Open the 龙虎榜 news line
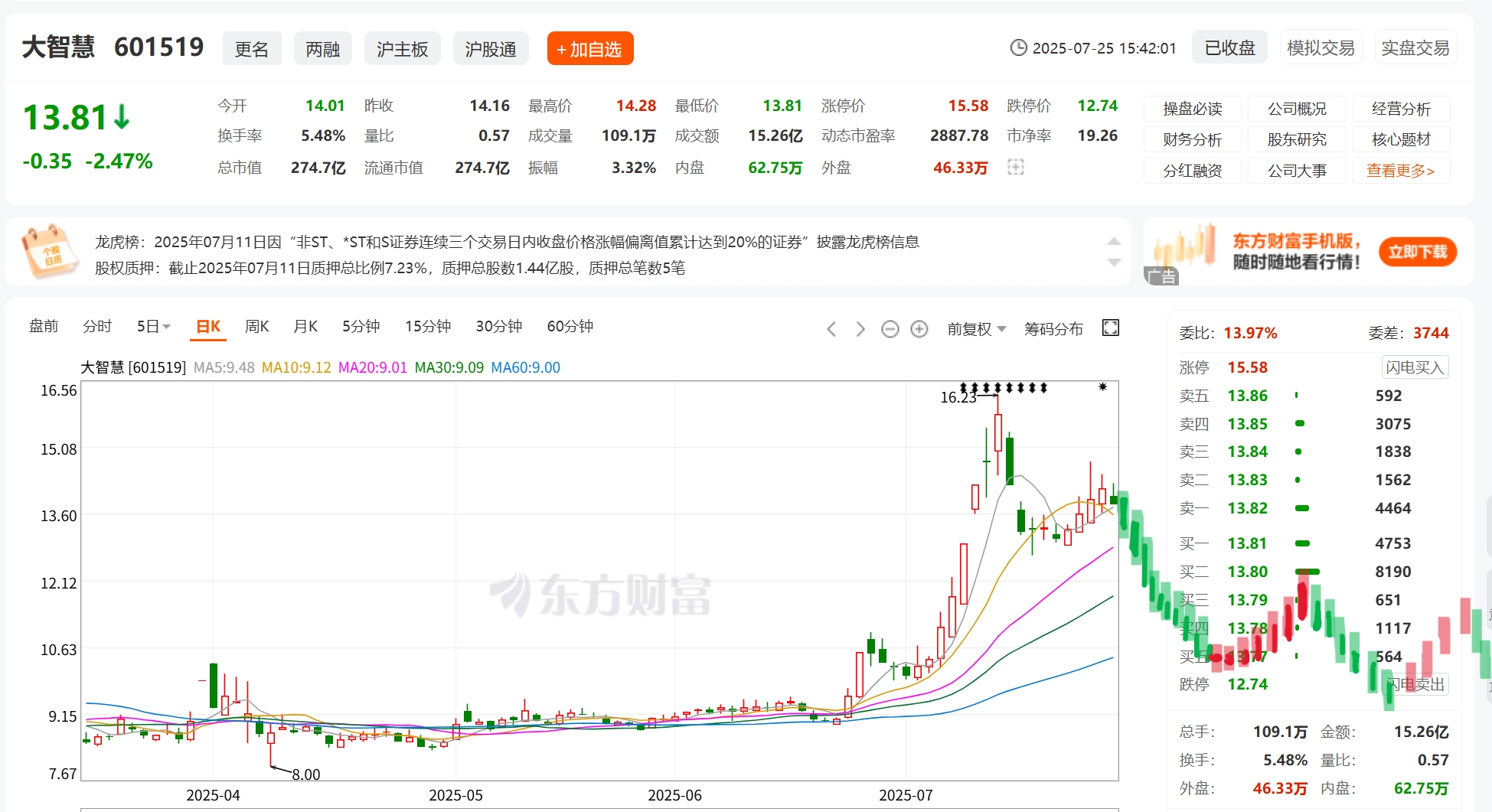Image resolution: width=1492 pixels, height=812 pixels. click(507, 242)
